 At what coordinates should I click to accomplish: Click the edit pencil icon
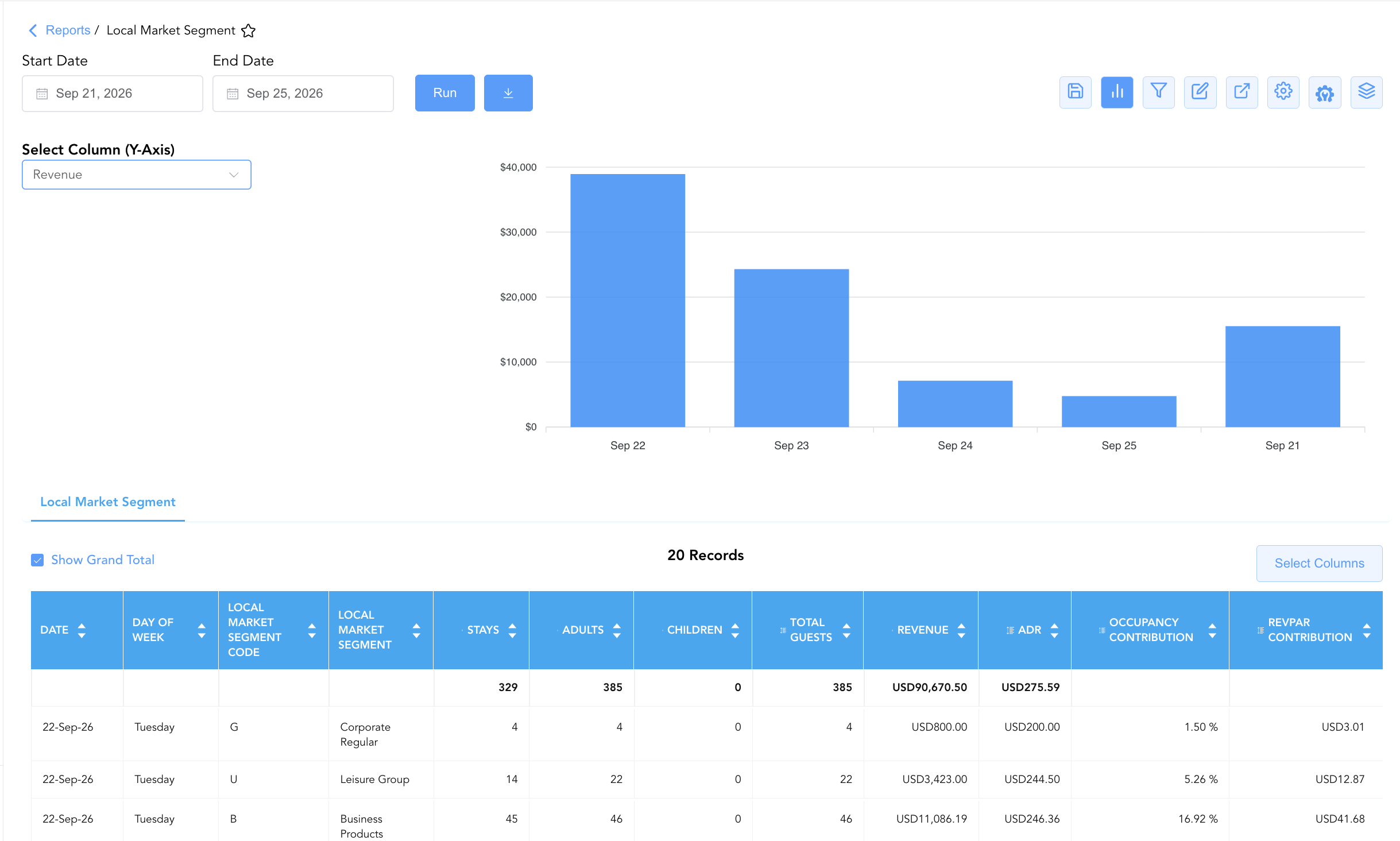tap(1200, 92)
